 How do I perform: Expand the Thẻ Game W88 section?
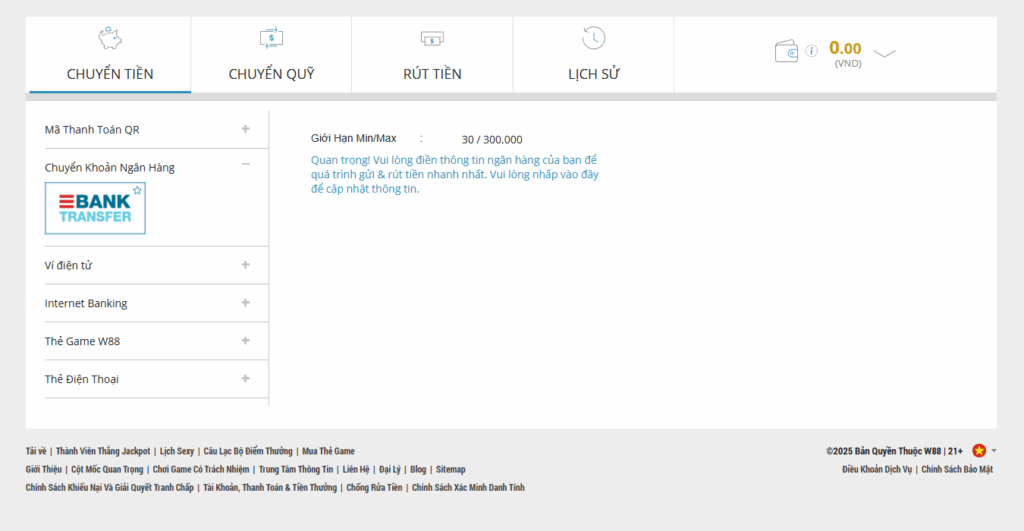click(x=245, y=341)
